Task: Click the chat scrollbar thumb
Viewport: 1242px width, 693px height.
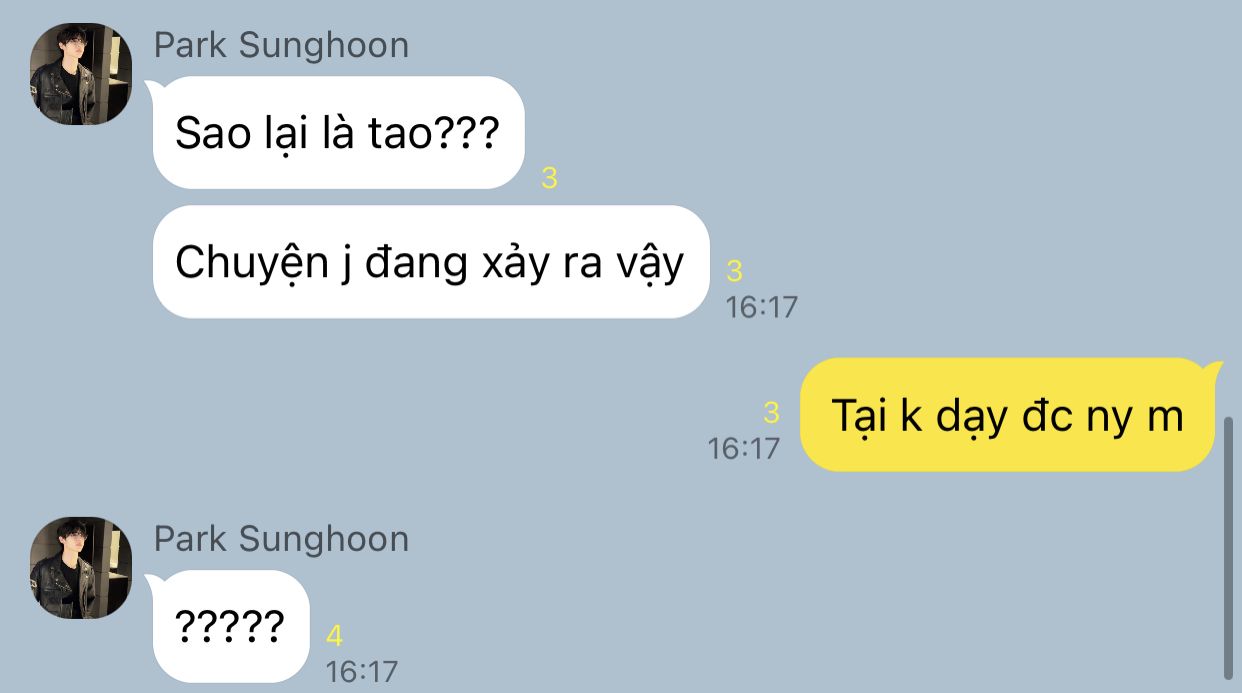Action: point(1229,548)
